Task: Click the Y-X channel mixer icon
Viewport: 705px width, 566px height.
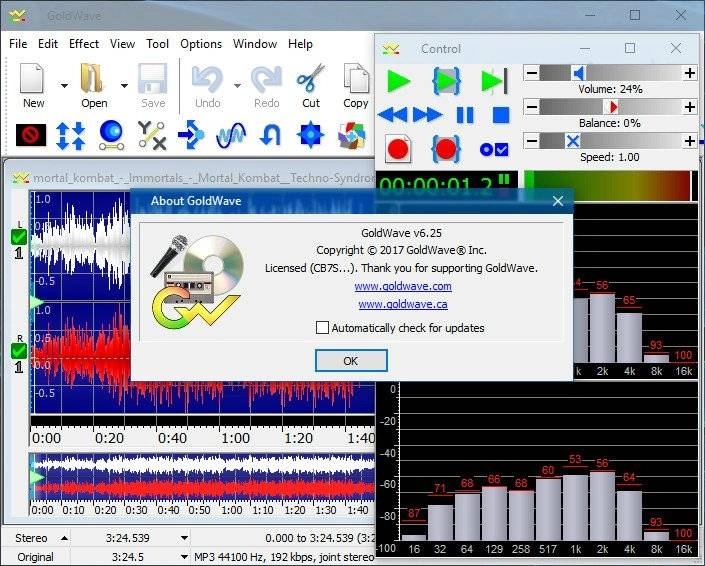Action: coord(152,135)
